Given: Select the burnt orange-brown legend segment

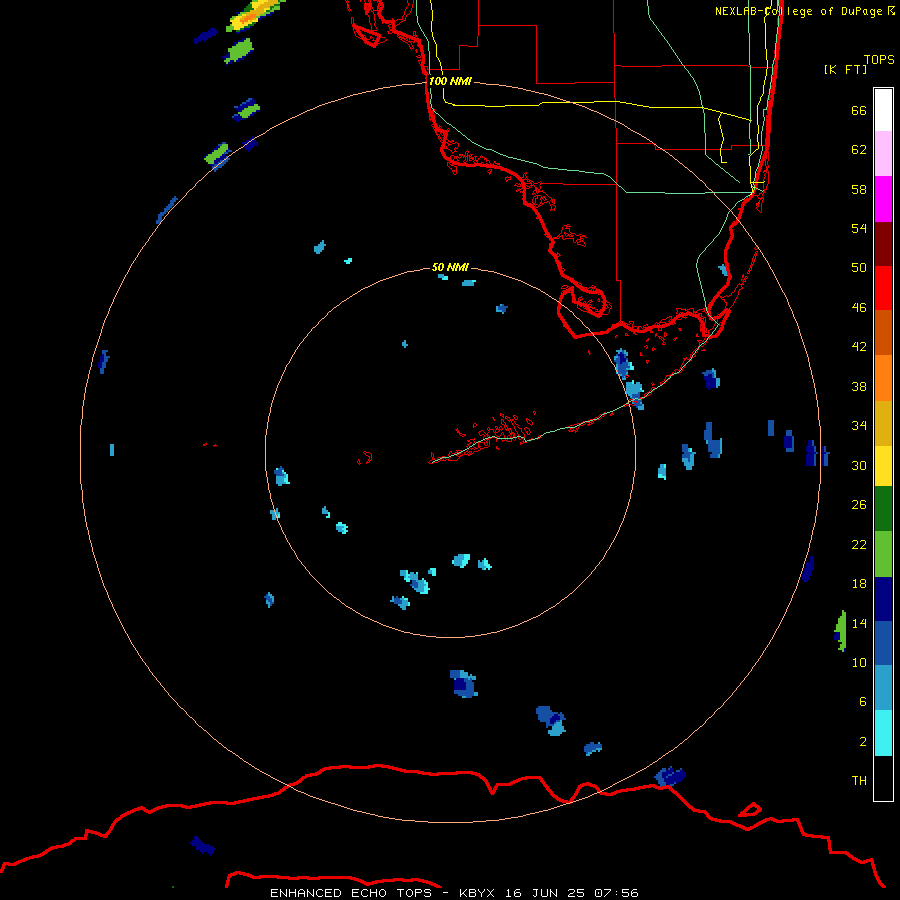Looking at the screenshot, I should pos(883,332).
